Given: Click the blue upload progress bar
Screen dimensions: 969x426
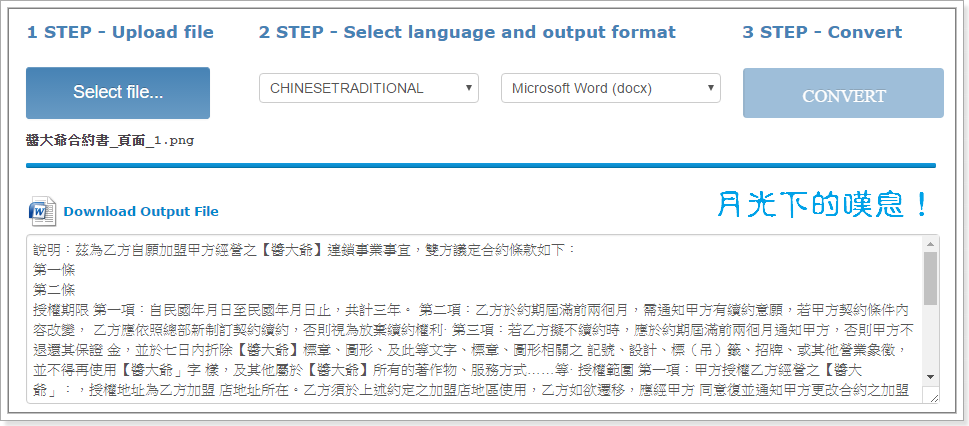Looking at the screenshot, I should tap(480, 165).
